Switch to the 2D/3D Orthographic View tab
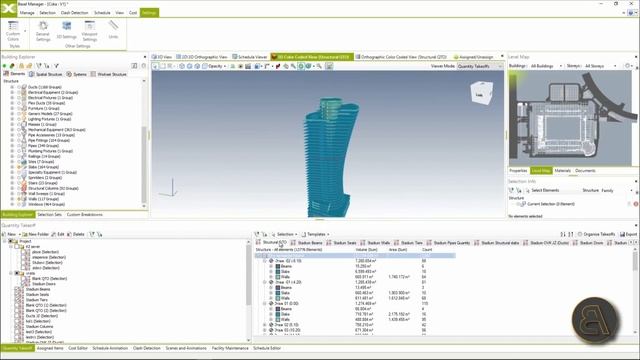Screen dimensions: 640x360 click(x=202, y=57)
